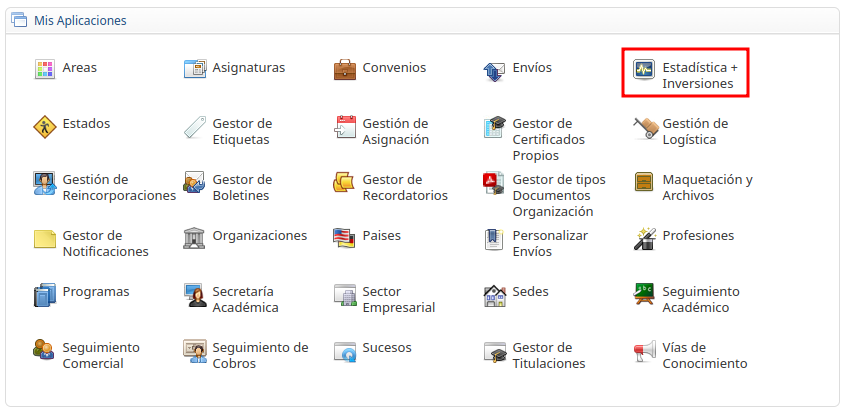Open the Gestor de Etiquetas tag icon
This screenshot has width=850, height=413.
[195, 126]
